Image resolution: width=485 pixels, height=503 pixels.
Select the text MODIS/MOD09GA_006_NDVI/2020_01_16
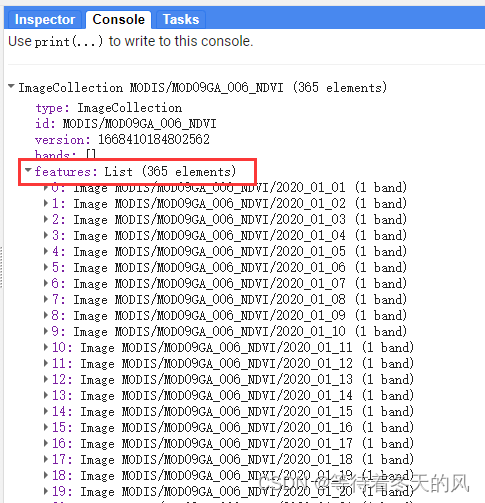coord(237,427)
